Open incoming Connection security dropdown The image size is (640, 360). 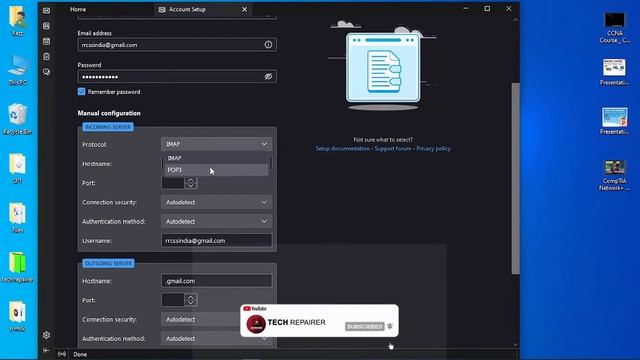[x=216, y=202]
